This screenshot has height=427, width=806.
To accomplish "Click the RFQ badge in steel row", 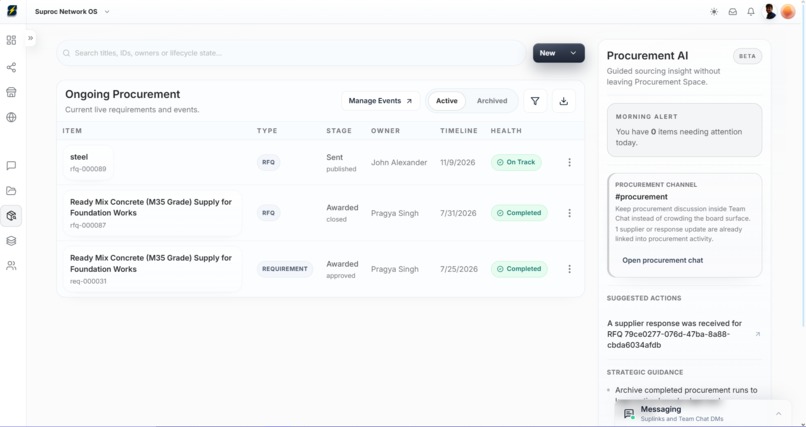I will coord(268,162).
